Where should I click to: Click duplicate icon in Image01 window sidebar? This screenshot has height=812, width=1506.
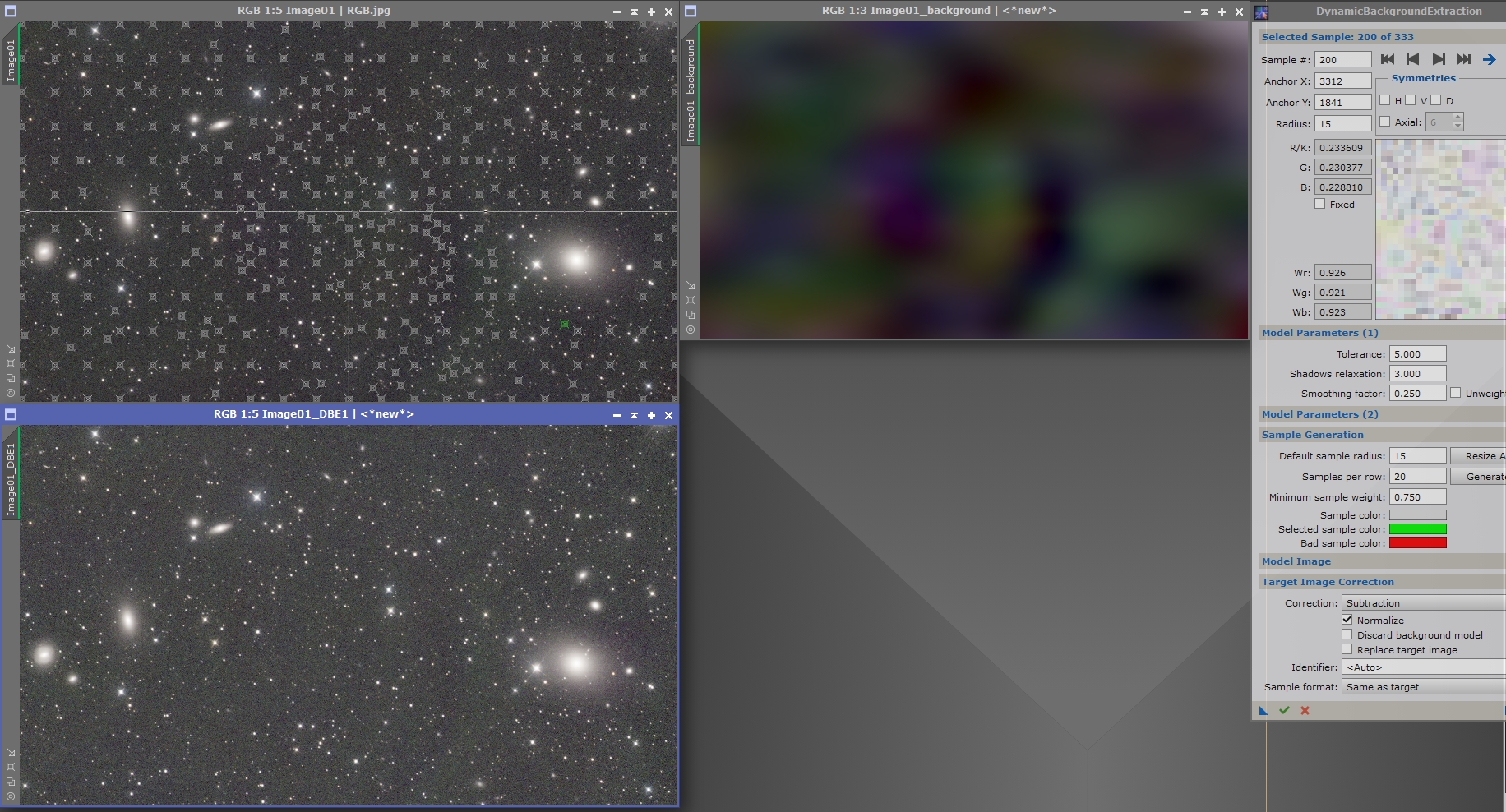(11, 378)
